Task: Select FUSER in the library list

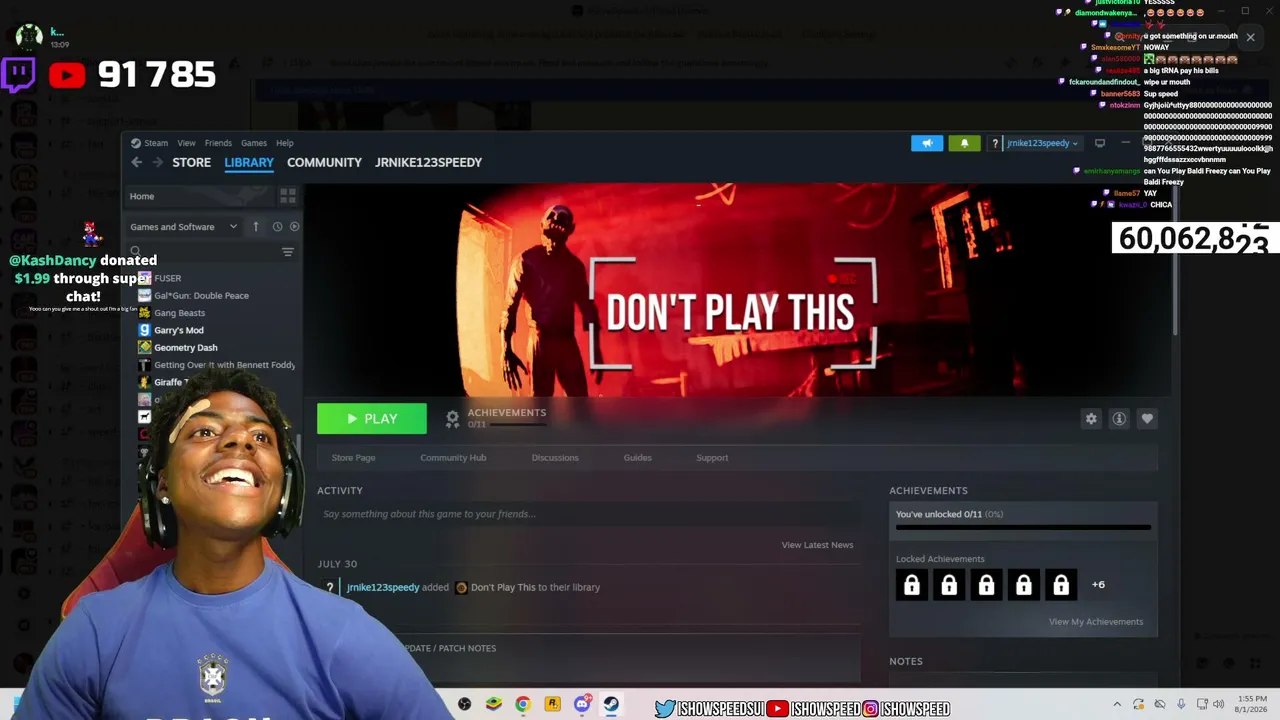Action: 168,278
